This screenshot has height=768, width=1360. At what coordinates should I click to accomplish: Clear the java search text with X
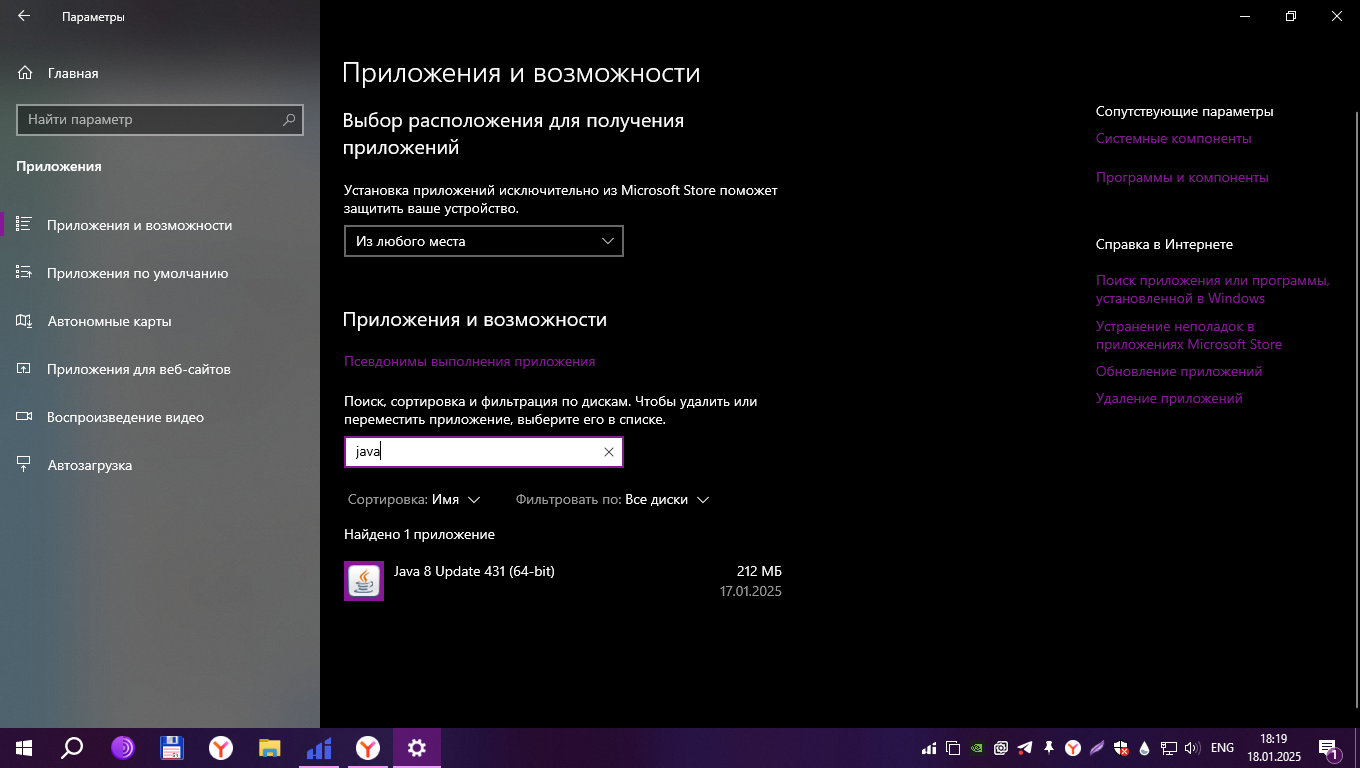coord(608,452)
